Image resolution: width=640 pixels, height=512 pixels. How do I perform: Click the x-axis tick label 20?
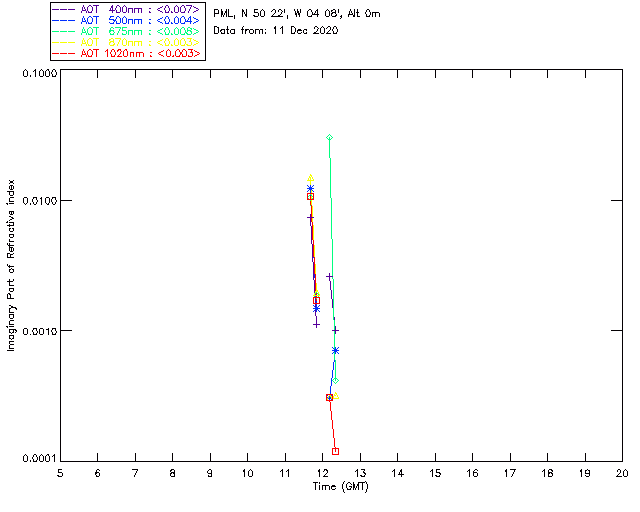622,473
